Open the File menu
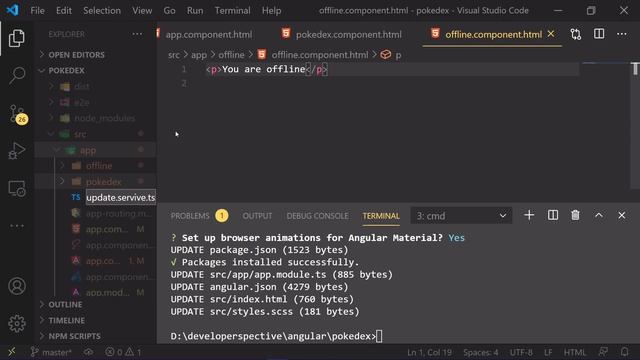 coord(38,11)
